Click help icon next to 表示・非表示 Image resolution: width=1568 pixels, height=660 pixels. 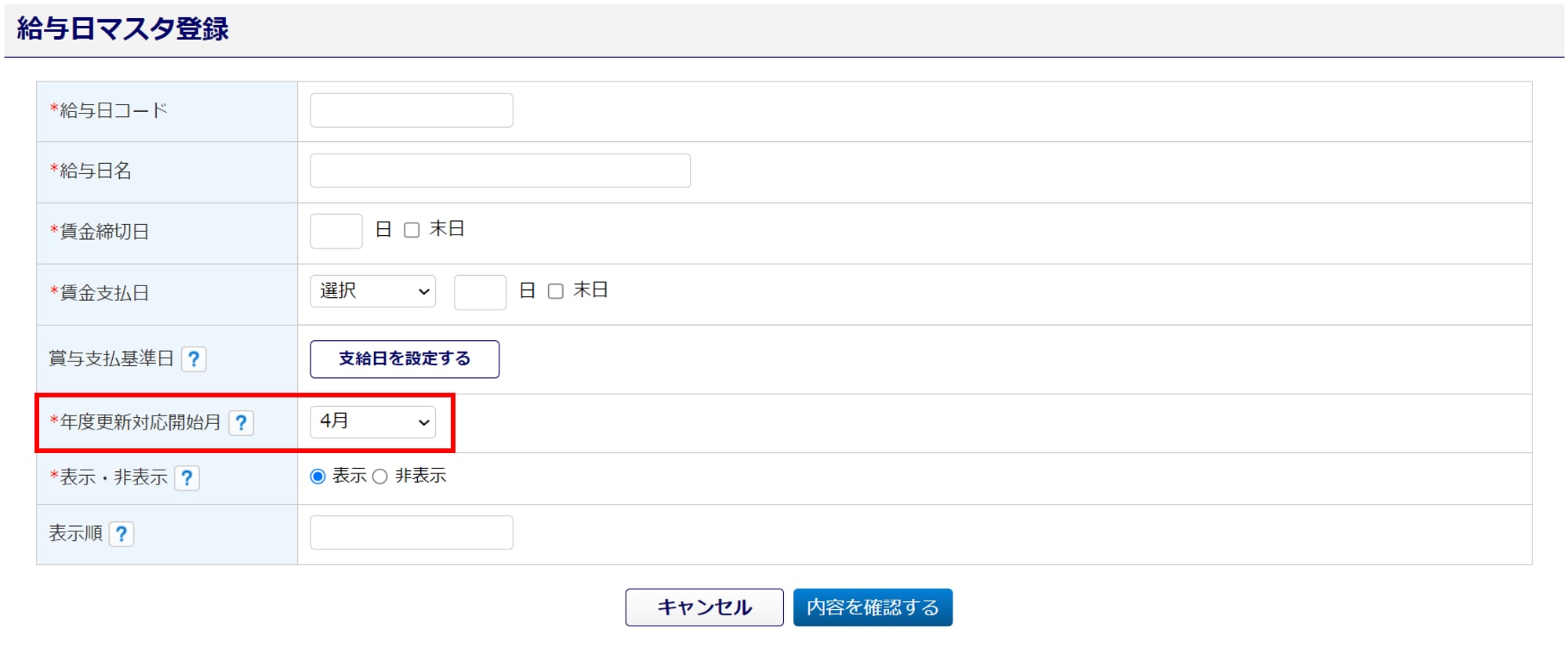tap(187, 478)
